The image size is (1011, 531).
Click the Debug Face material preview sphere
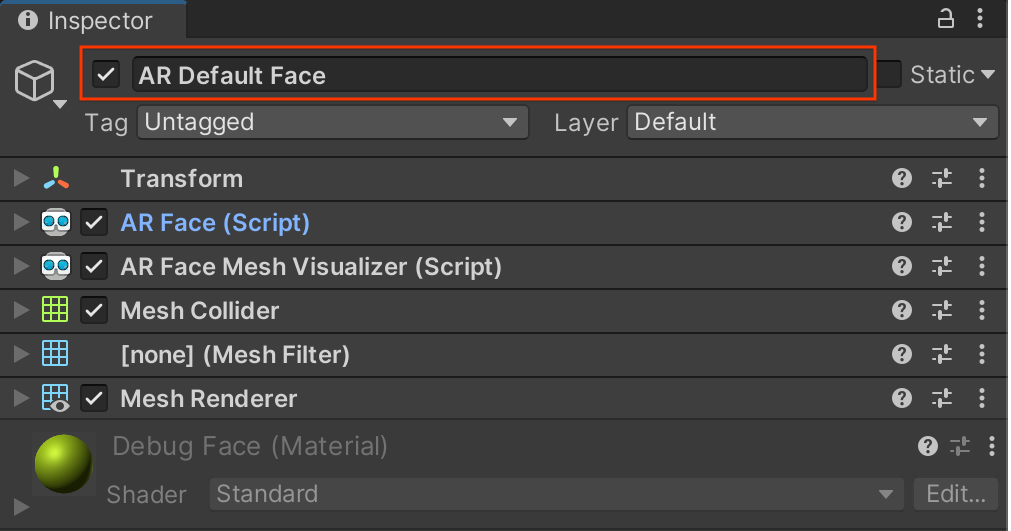[x=63, y=463]
